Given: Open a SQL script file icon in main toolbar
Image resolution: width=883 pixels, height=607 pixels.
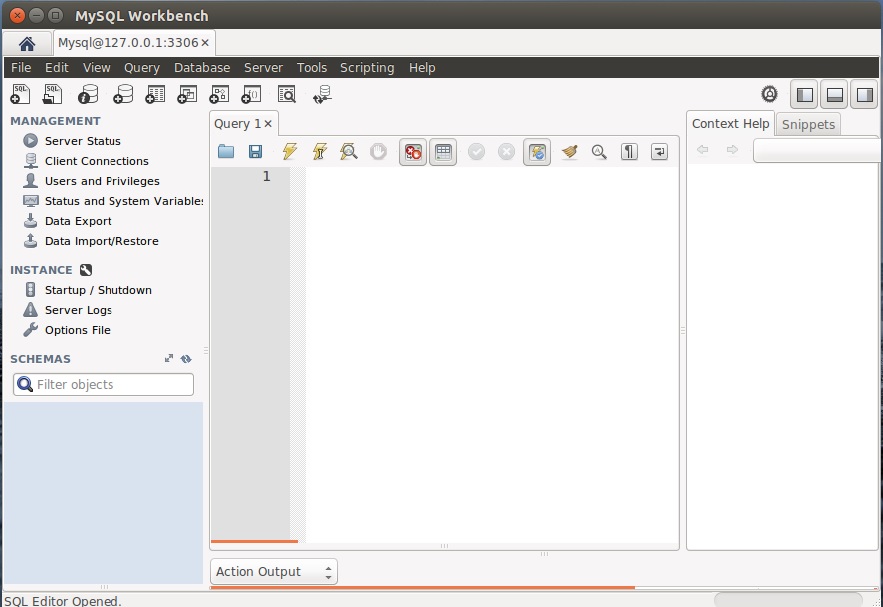Looking at the screenshot, I should (x=53, y=94).
